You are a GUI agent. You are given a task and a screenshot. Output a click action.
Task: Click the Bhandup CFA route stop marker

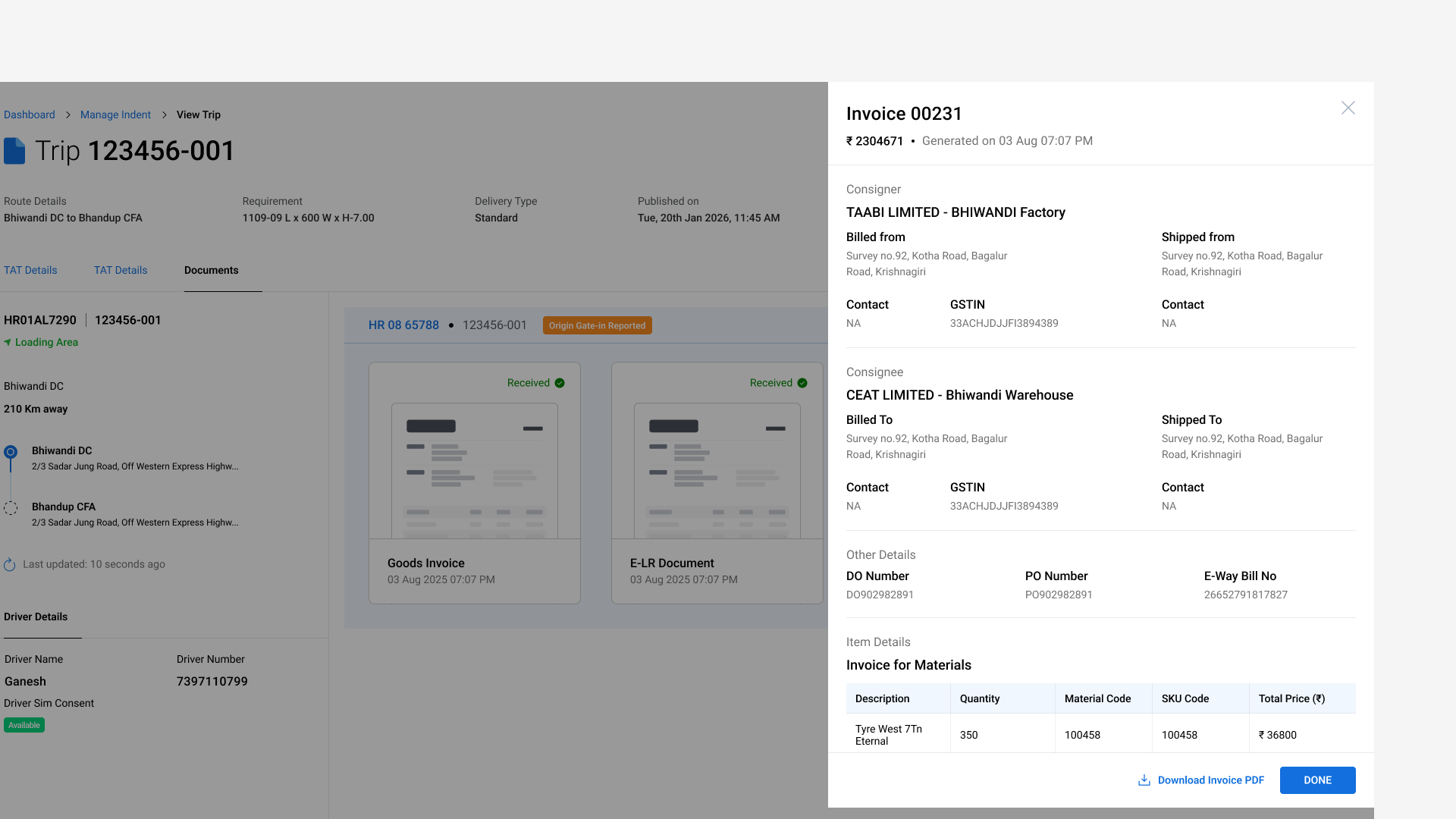pyautogui.click(x=11, y=508)
